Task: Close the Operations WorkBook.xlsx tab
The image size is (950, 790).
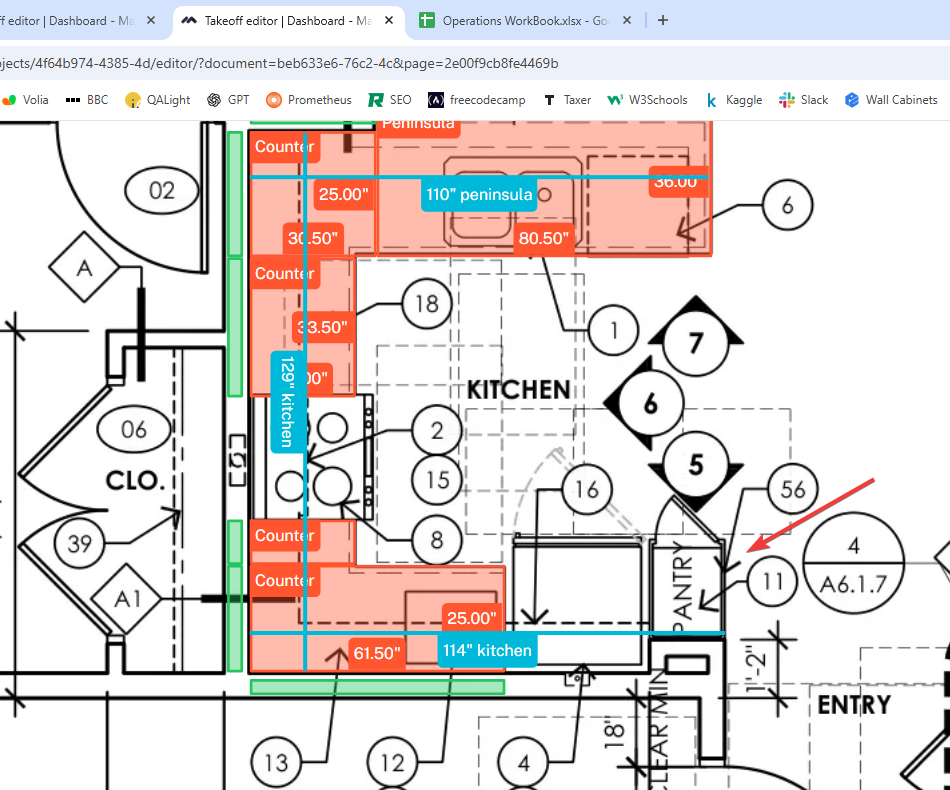Action: tap(627, 21)
